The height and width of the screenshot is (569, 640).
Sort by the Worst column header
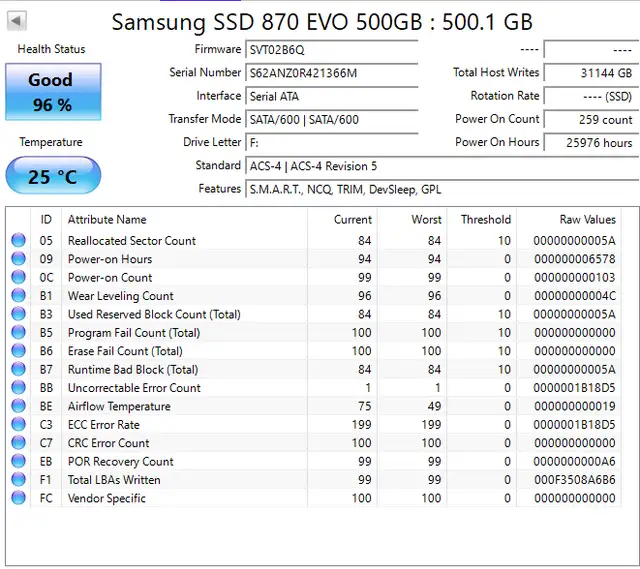click(x=412, y=220)
